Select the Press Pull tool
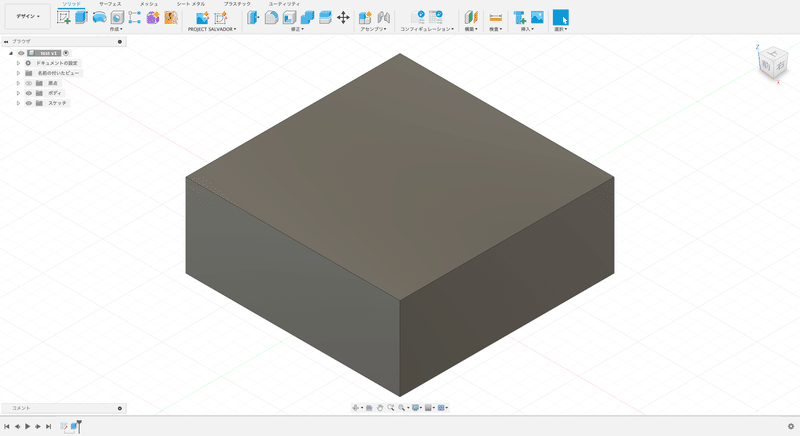 [253, 17]
